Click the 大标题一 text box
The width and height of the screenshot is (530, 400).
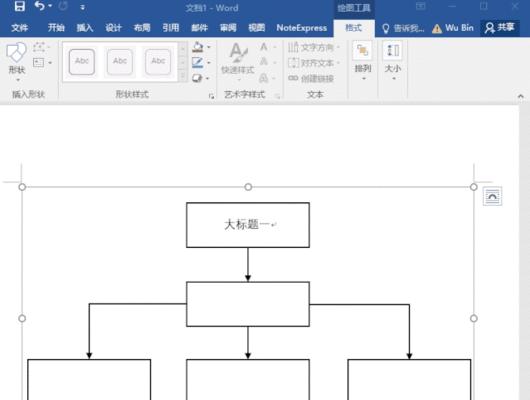click(x=248, y=225)
